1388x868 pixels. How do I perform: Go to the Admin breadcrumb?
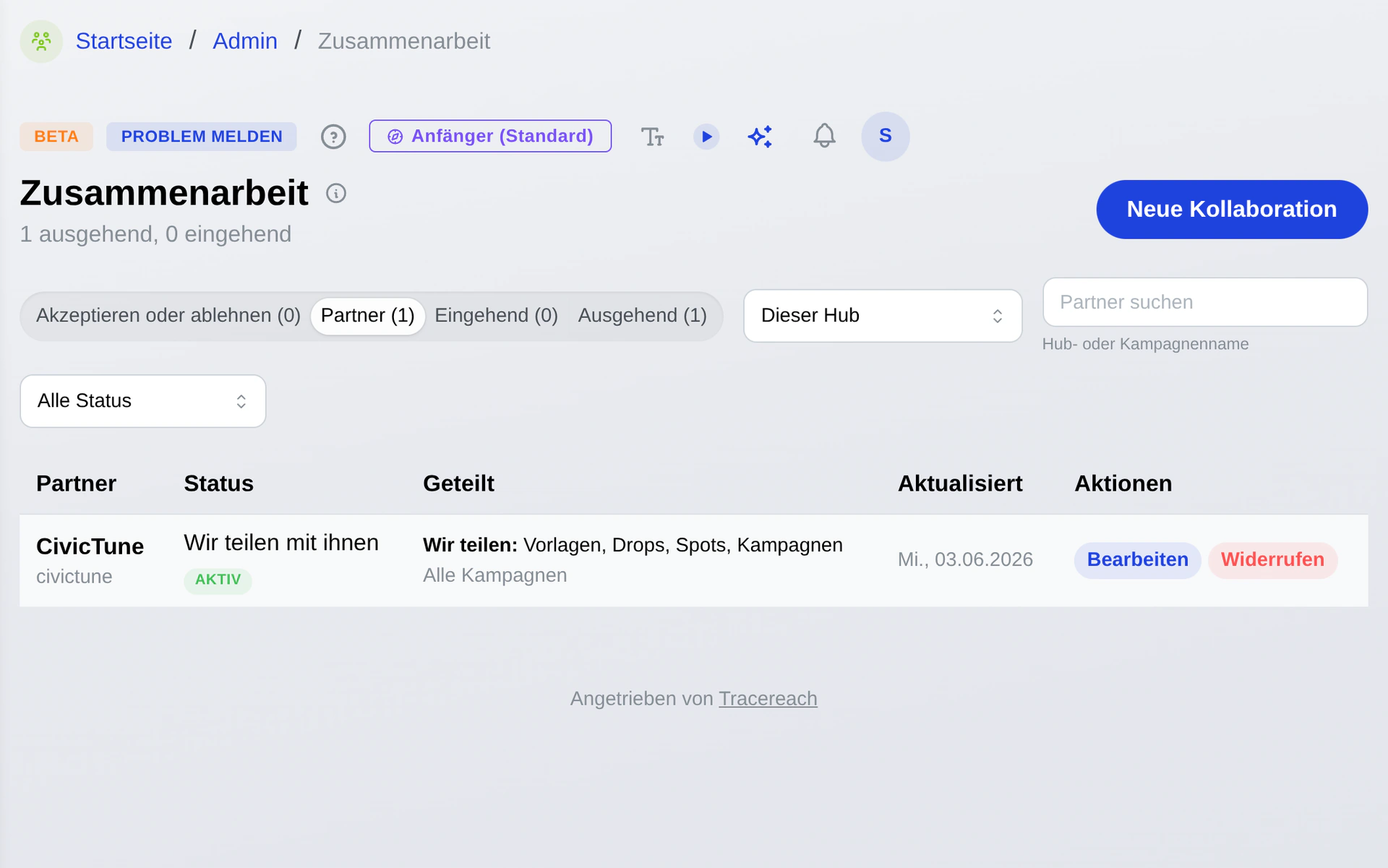click(x=245, y=41)
